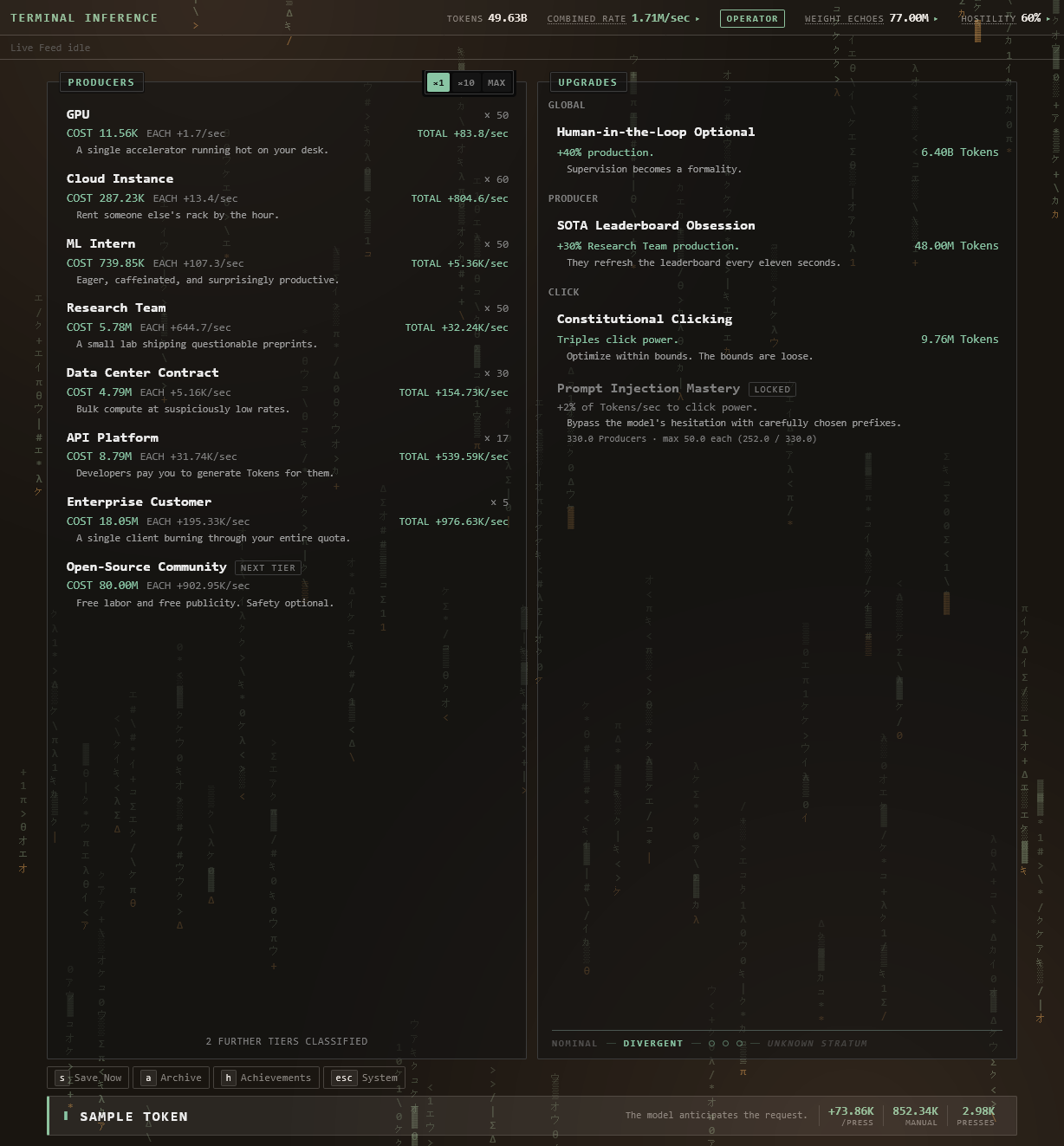Click the NEXT TIER badge
This screenshot has height=1146, width=1064.
pos(268,567)
